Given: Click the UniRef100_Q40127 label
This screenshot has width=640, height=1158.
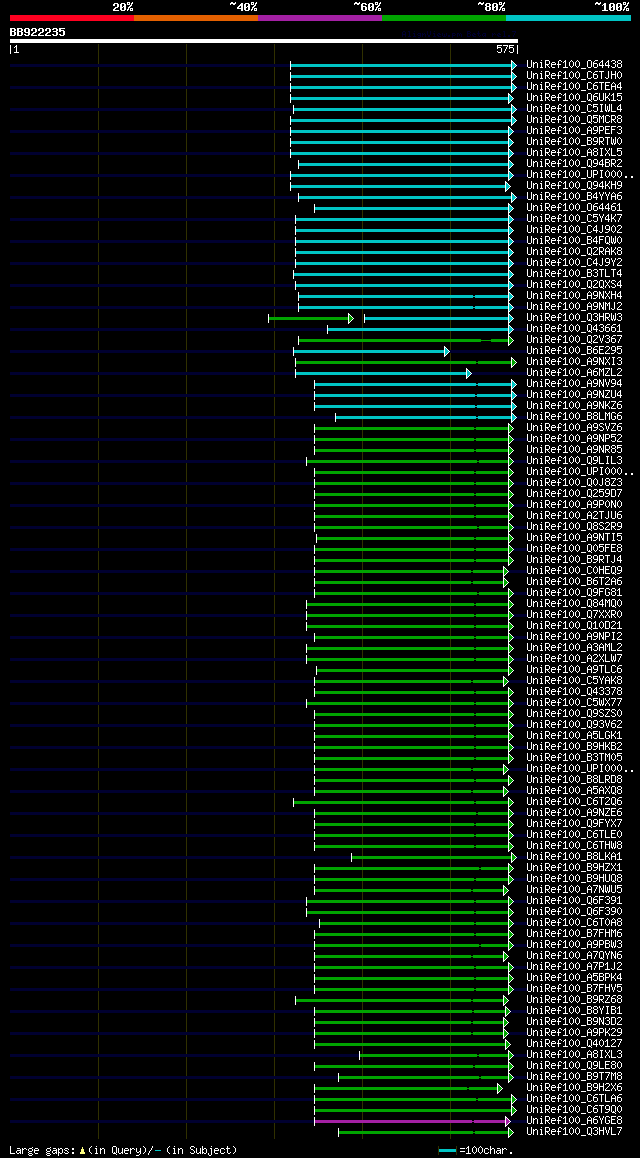Looking at the screenshot, I should 574,1044.
